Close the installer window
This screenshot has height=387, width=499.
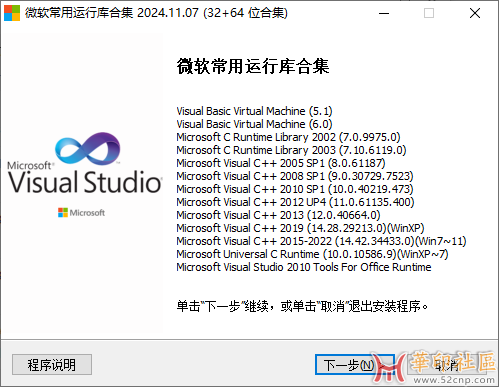click(475, 13)
